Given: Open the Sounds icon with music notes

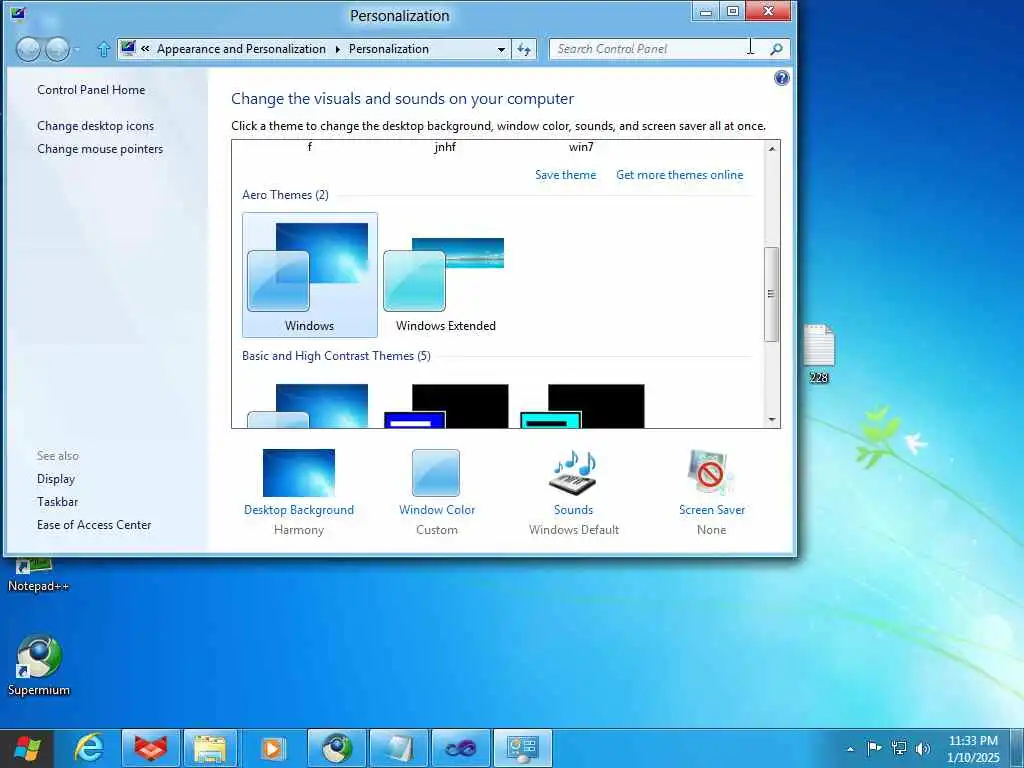Looking at the screenshot, I should 573,473.
